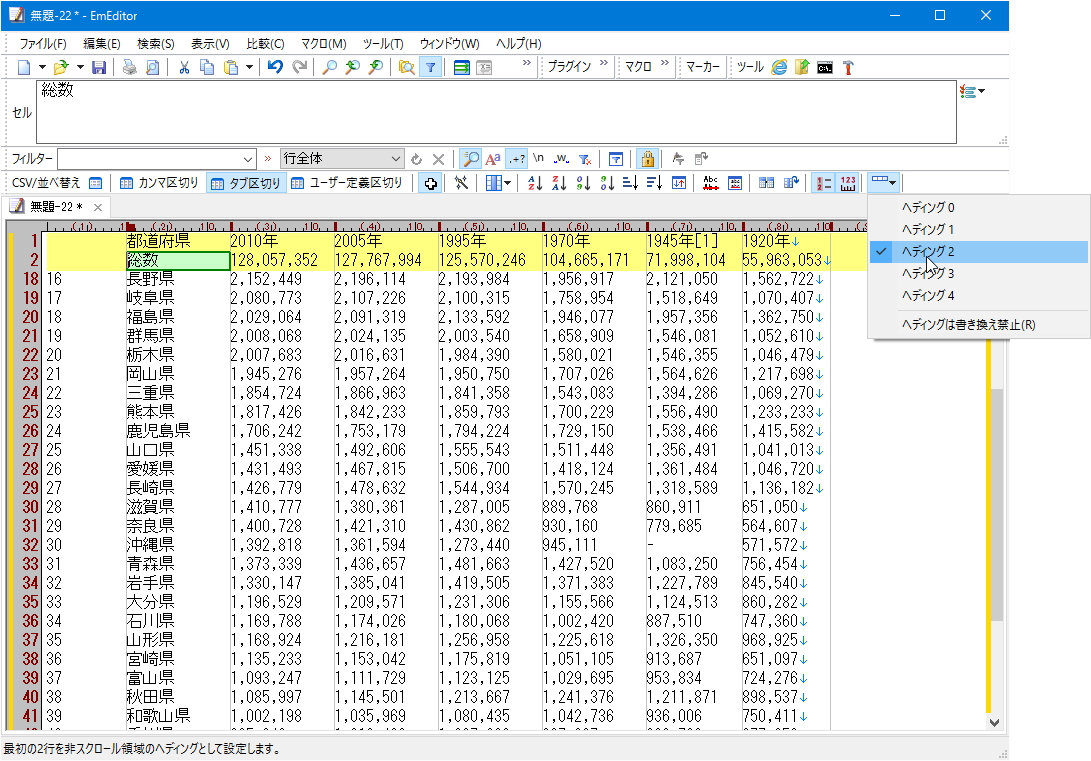Toggle case sensitivity (Aa) in the filter bar
Viewport: 1091px width, 761px height.
coord(494,158)
